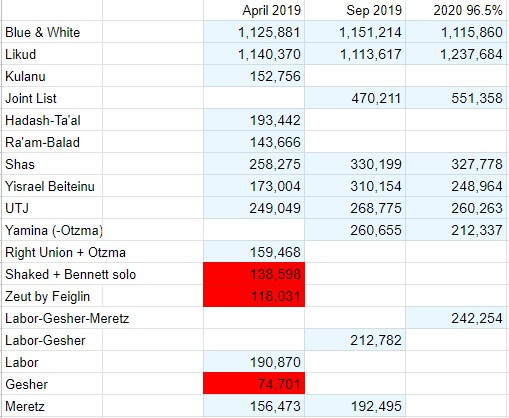Select UTJ's 260,263 cell
This screenshot has width=509, height=418.
(457, 208)
